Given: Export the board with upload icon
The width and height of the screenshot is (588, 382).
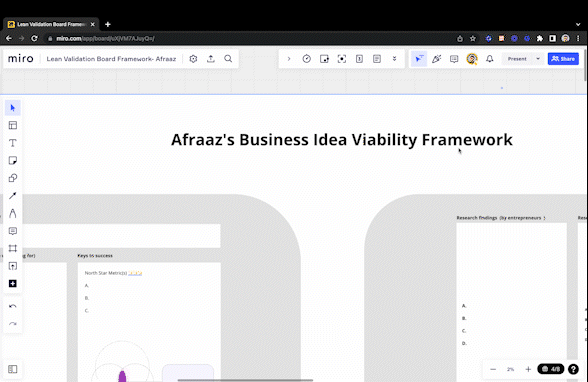Looking at the screenshot, I should [x=211, y=59].
